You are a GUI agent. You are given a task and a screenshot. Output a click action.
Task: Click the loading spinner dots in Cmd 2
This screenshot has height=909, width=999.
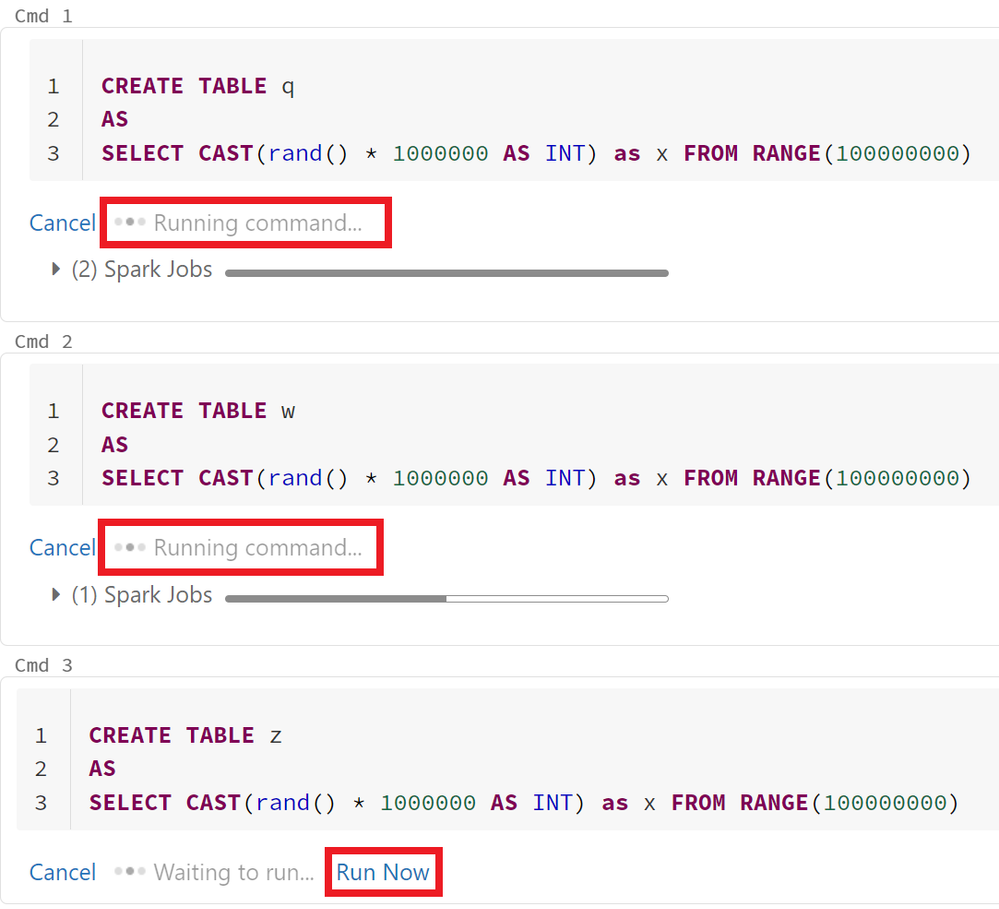click(129, 547)
